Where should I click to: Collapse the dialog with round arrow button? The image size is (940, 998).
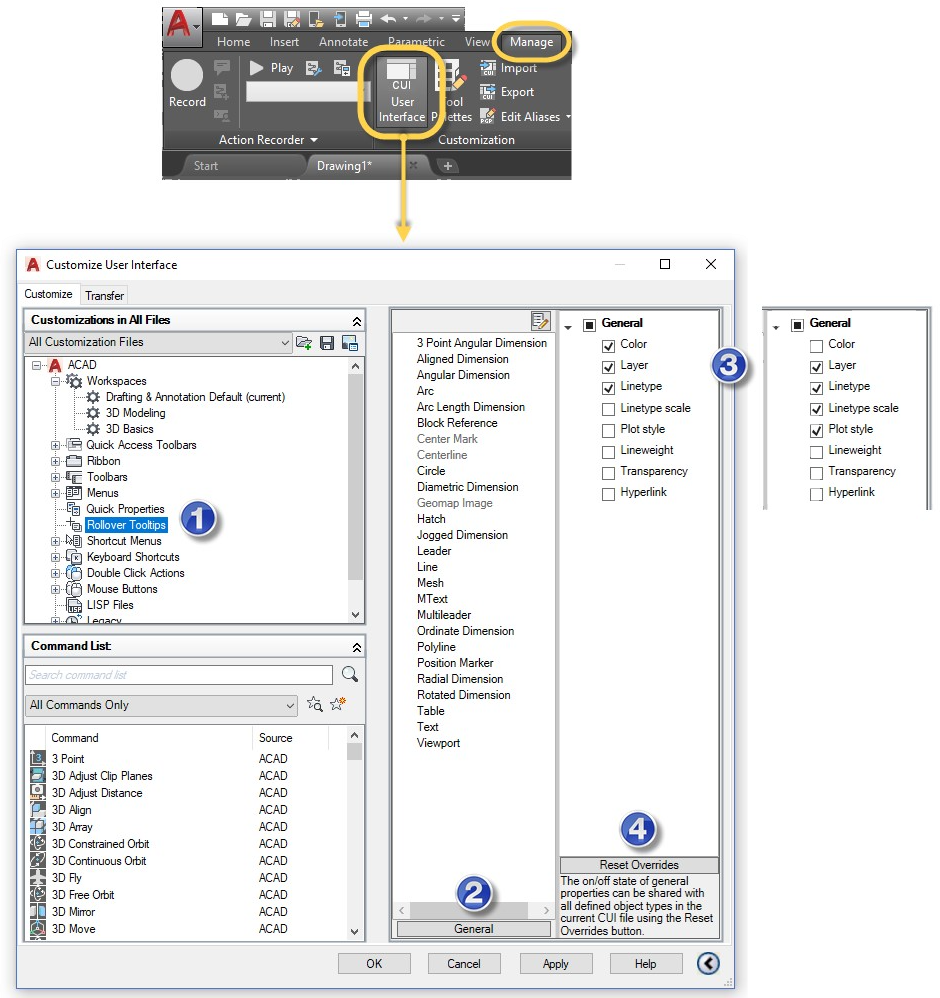pyautogui.click(x=708, y=964)
